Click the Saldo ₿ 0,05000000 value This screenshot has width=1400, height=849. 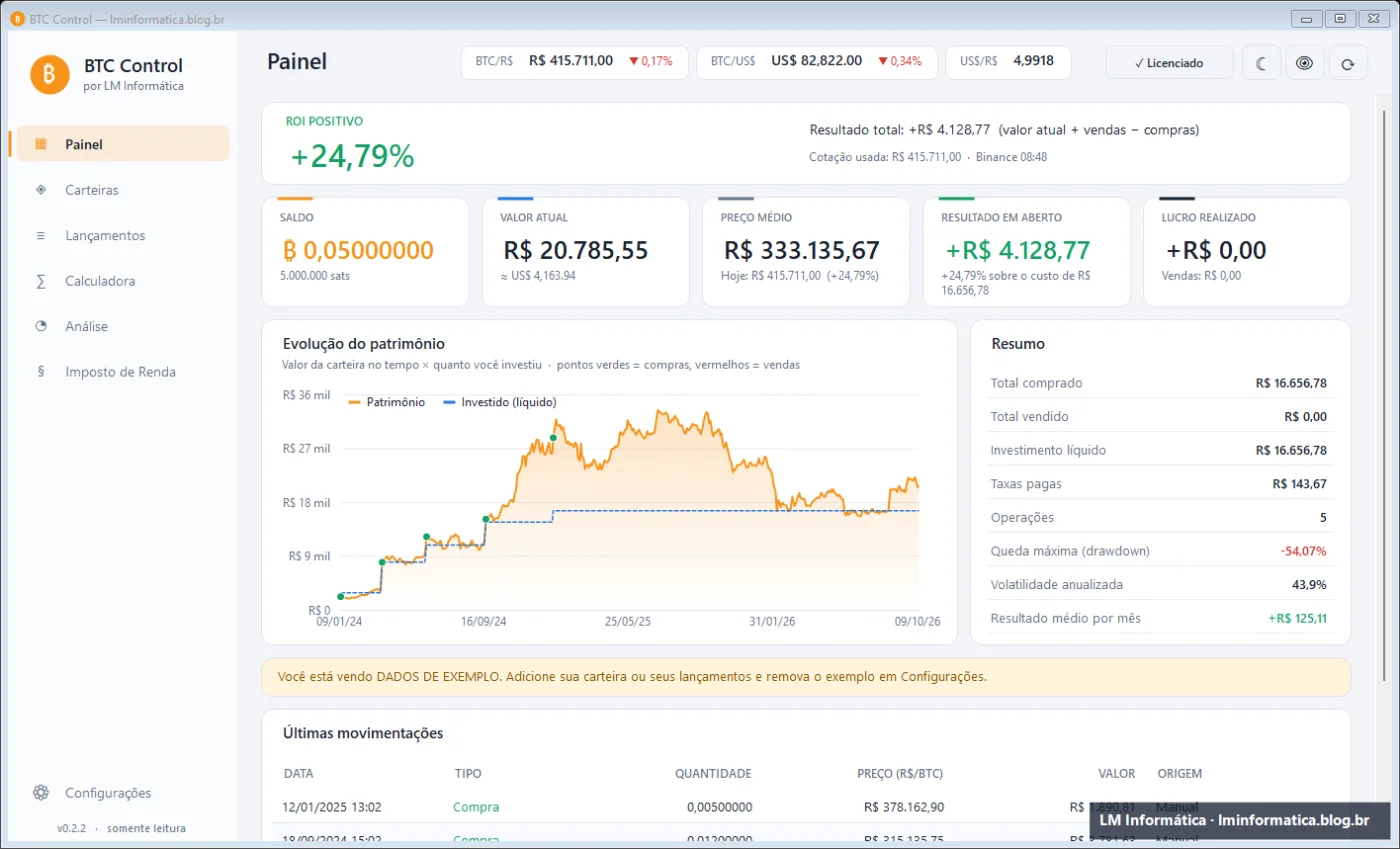(x=358, y=250)
